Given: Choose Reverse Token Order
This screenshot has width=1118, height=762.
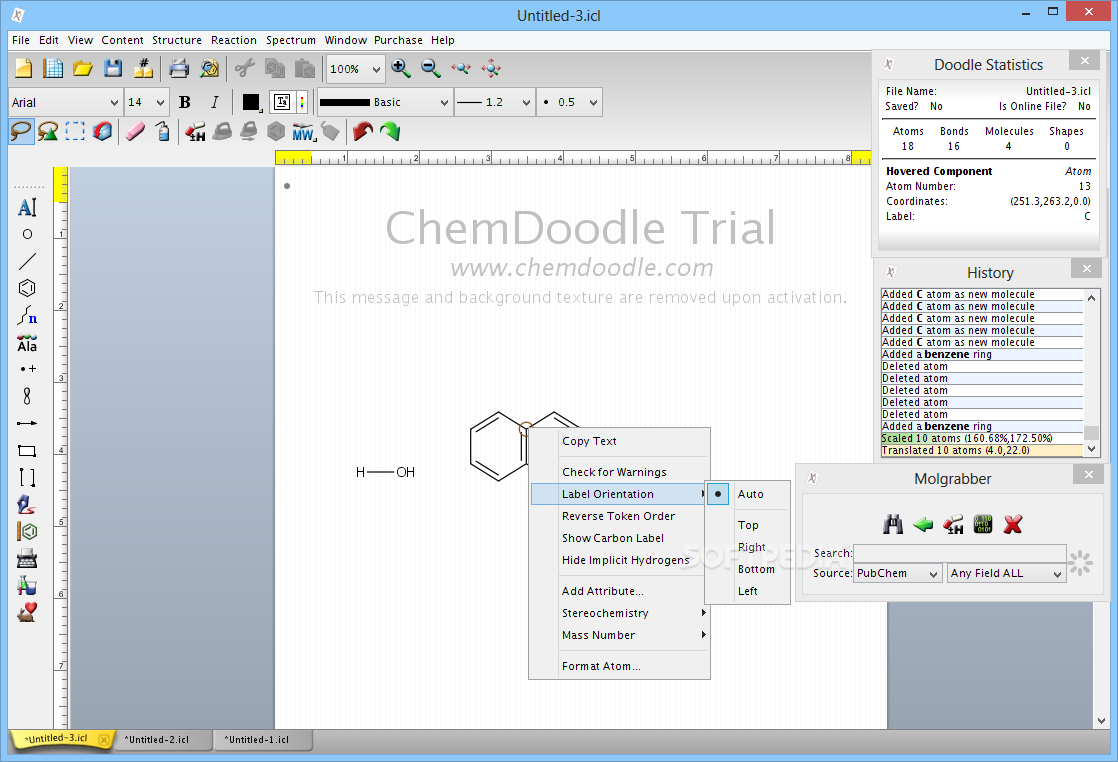Looking at the screenshot, I should tap(620, 516).
